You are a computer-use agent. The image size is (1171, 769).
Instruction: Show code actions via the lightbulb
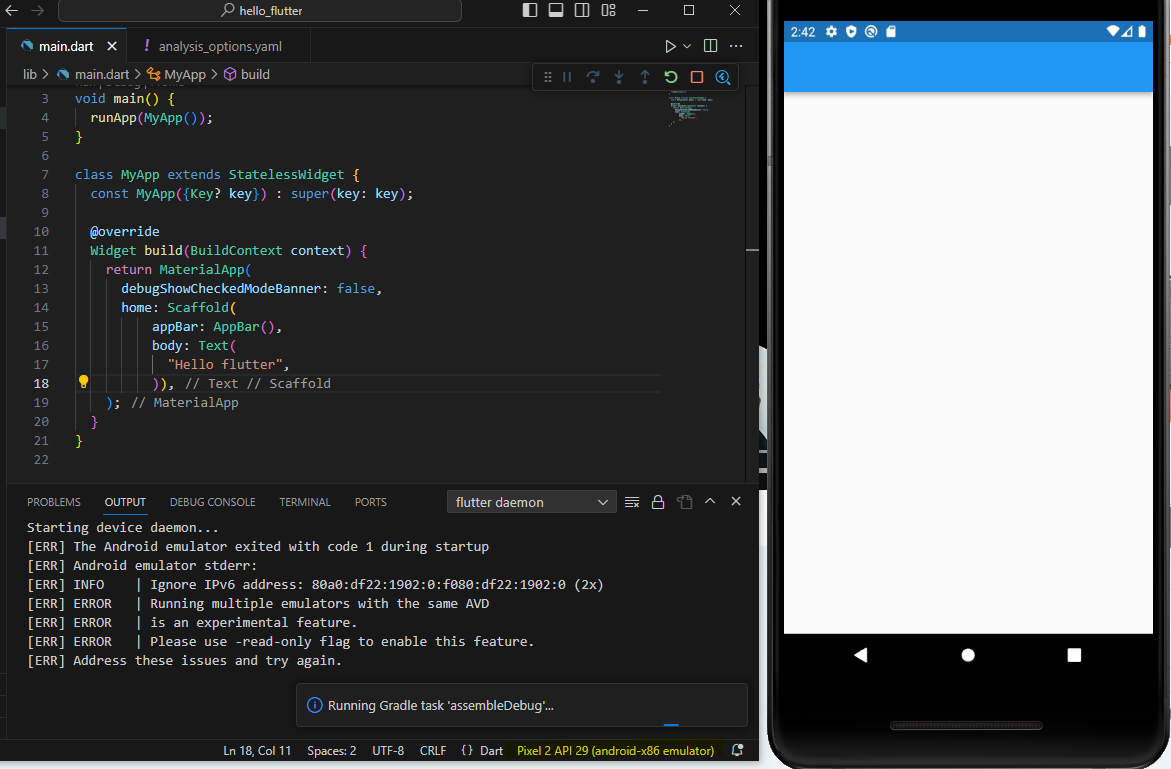pos(84,382)
